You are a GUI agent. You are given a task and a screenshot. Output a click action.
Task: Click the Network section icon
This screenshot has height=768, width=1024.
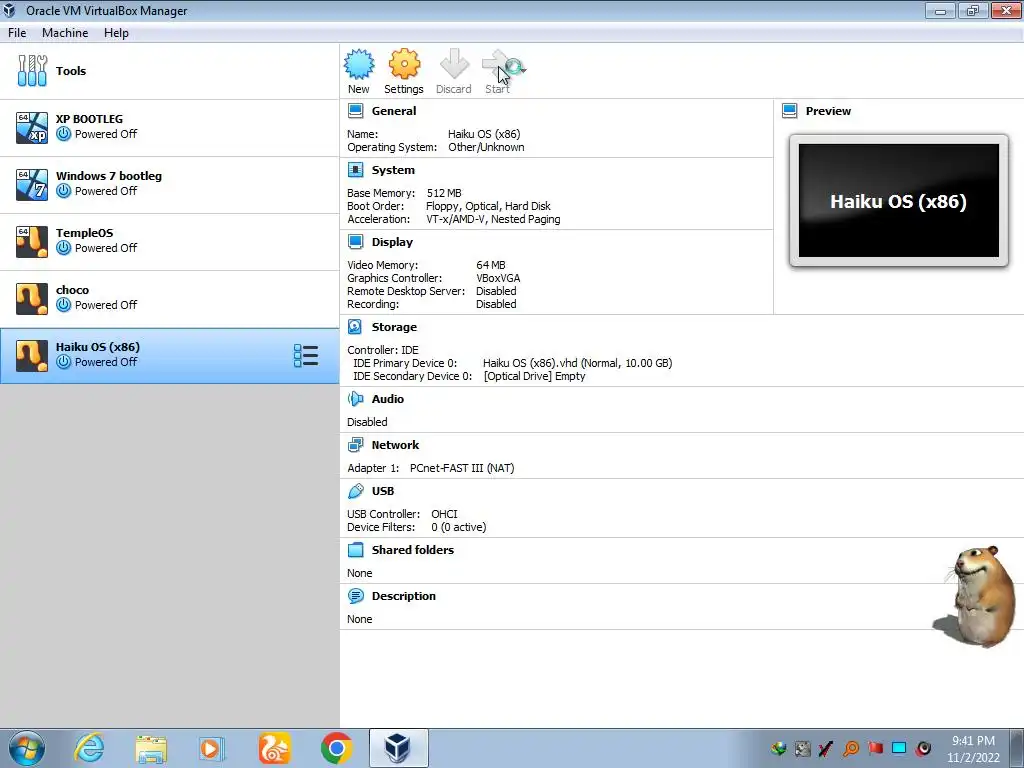[x=355, y=445]
